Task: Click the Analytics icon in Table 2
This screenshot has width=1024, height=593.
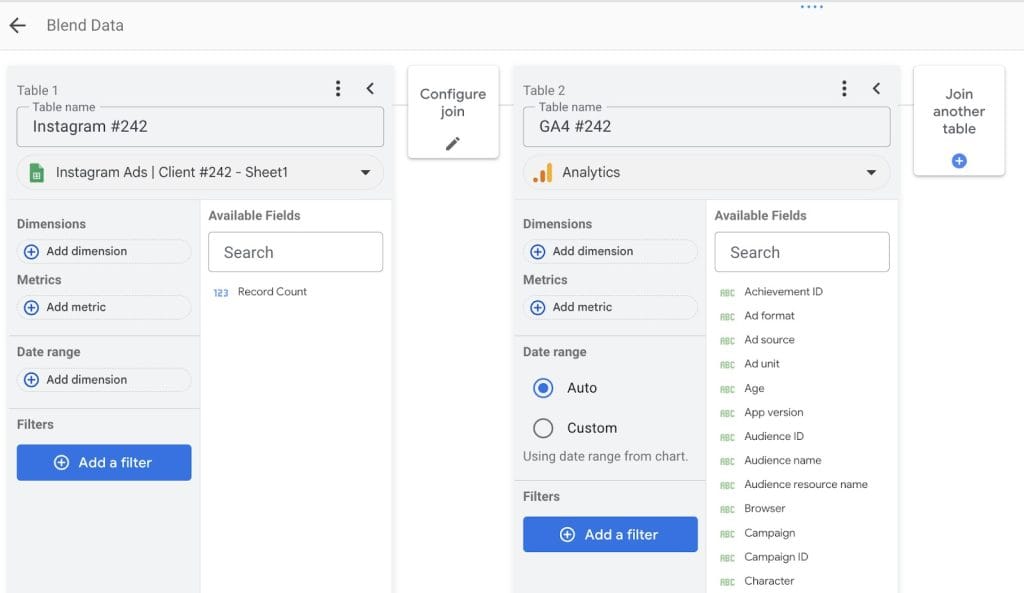Action: tap(542, 173)
